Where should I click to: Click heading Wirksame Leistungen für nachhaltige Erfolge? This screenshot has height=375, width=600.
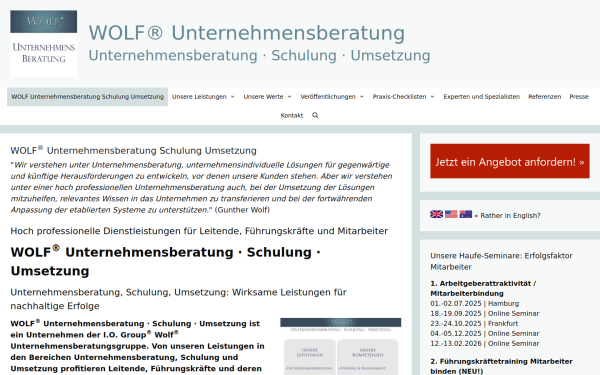point(178,299)
